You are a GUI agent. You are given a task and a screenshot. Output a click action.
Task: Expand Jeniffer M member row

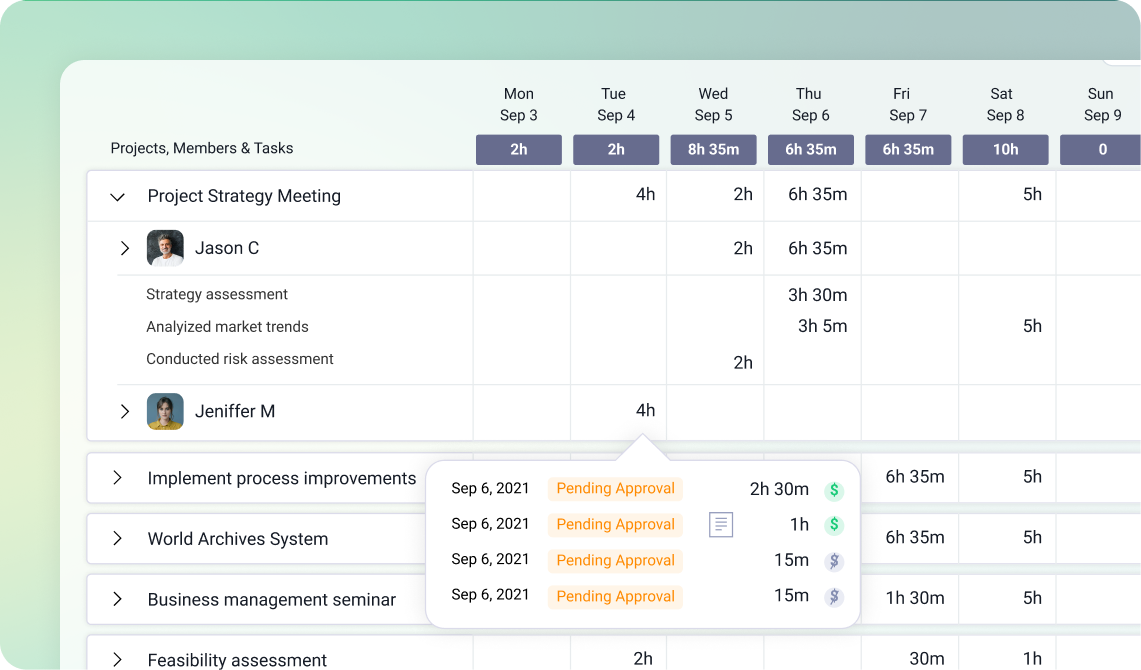click(x=124, y=411)
